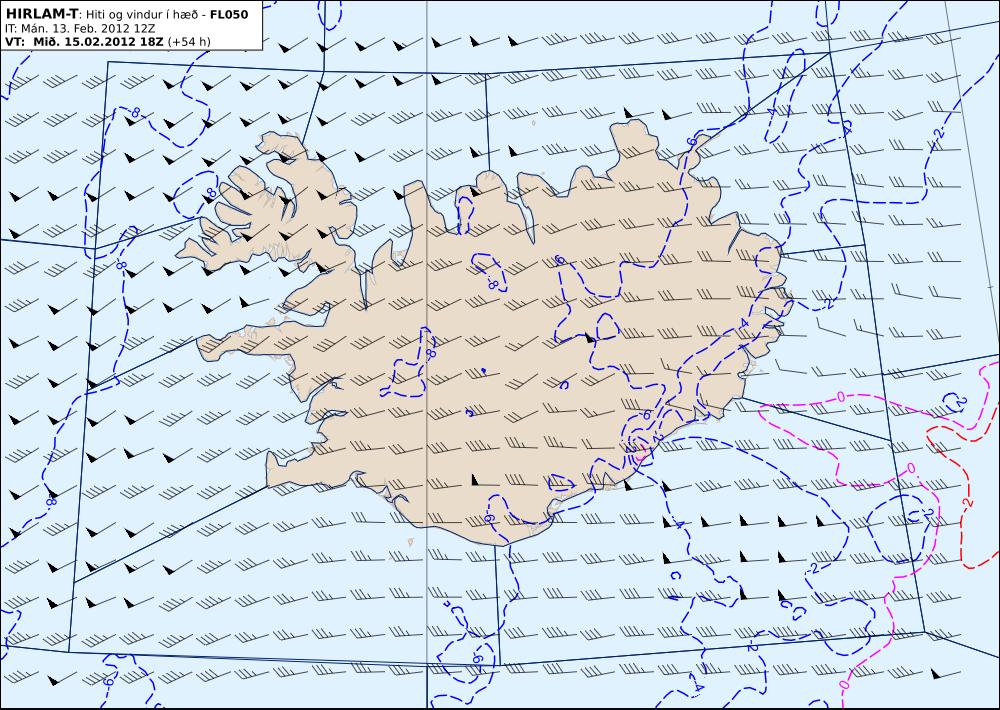
Task: Click the red dashed contour's '2' label
Action: (x=970, y=503)
